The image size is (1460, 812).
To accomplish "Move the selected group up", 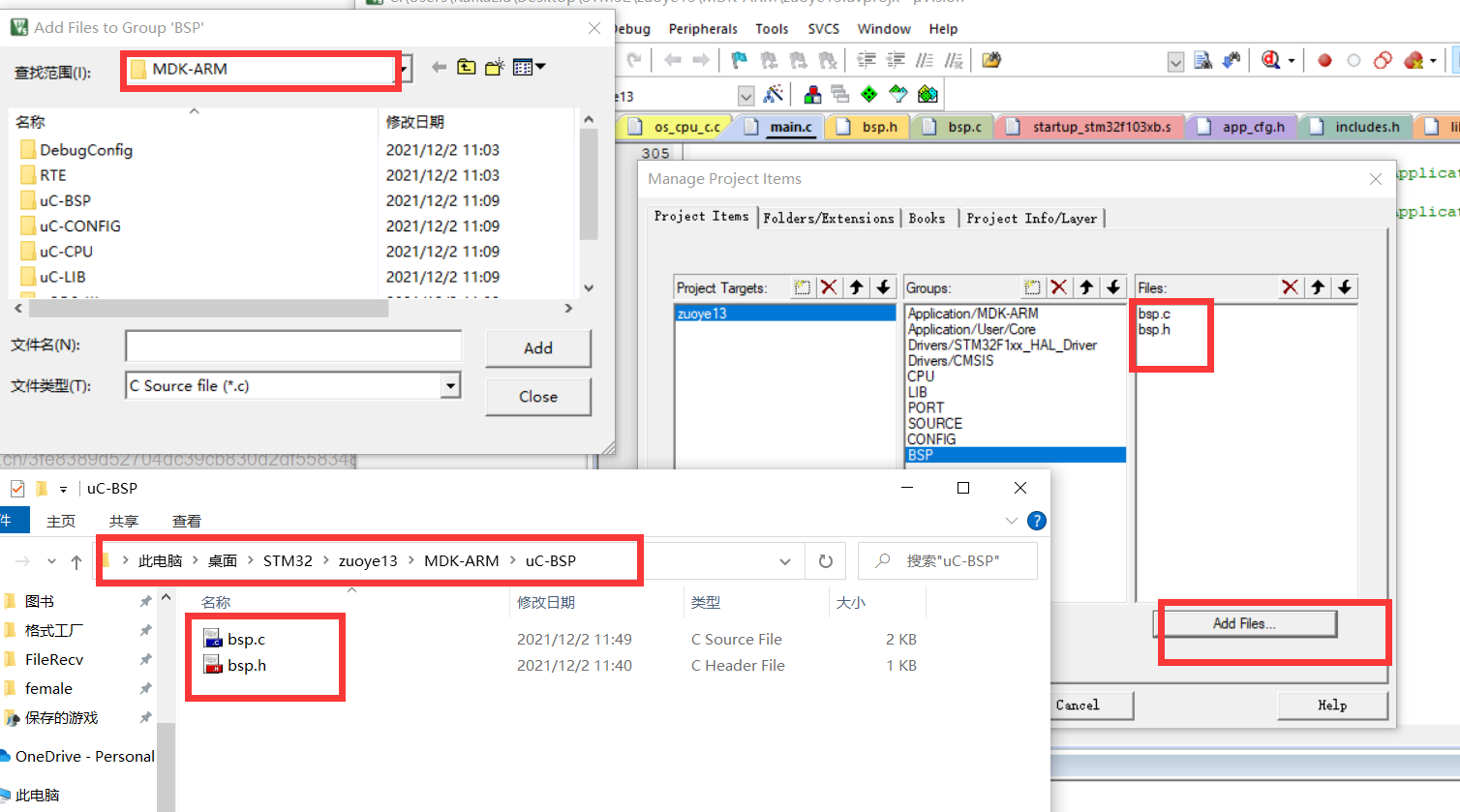I will tap(1086, 287).
